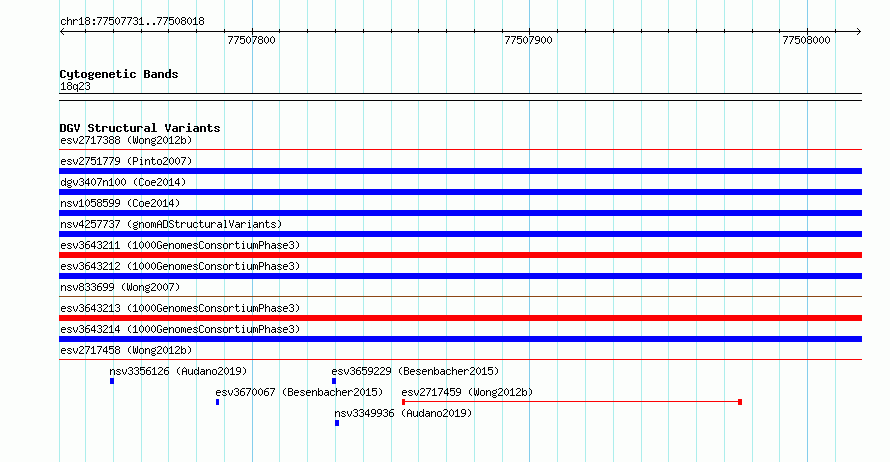Select the red bar under esv3643211

click(x=460, y=255)
